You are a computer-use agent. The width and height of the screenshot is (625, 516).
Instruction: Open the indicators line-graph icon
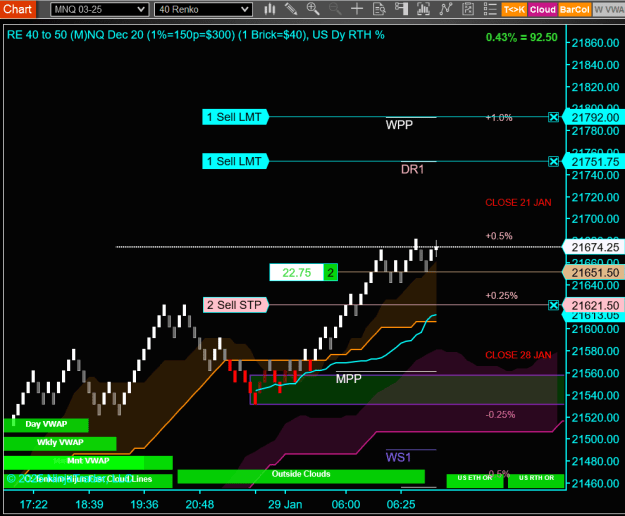click(x=446, y=9)
